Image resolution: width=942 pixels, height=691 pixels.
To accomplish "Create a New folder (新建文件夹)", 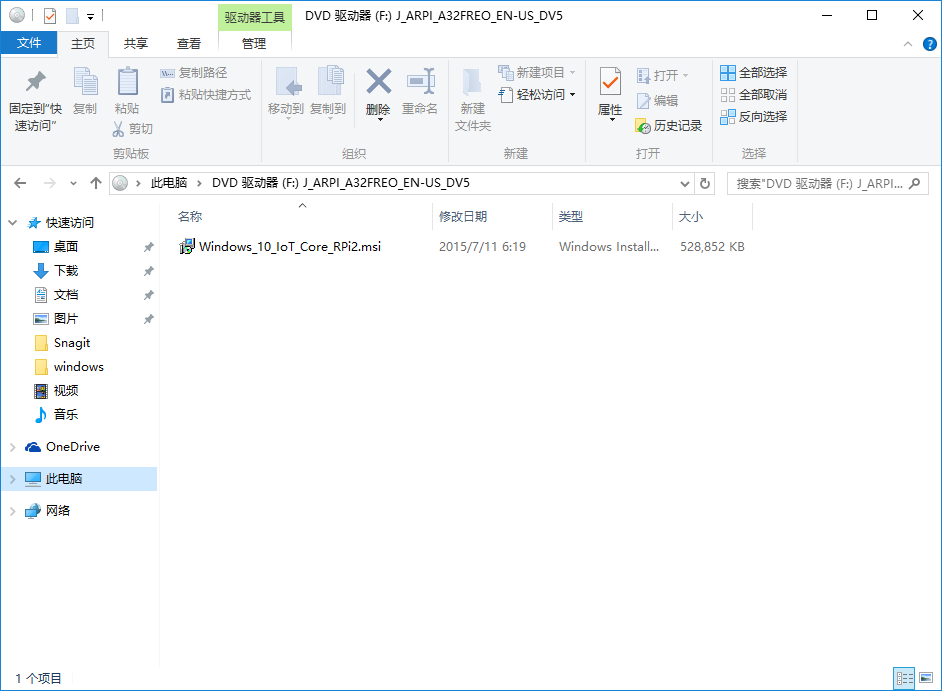I will [x=473, y=100].
